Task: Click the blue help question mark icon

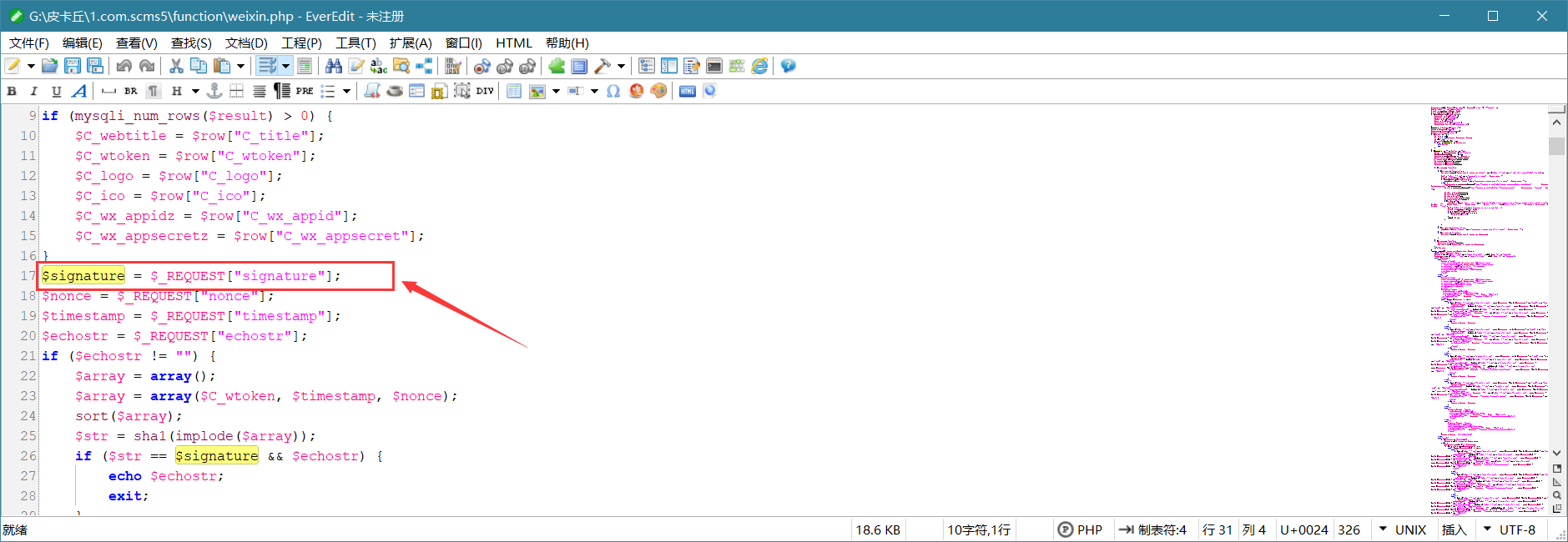Action: 788,66
